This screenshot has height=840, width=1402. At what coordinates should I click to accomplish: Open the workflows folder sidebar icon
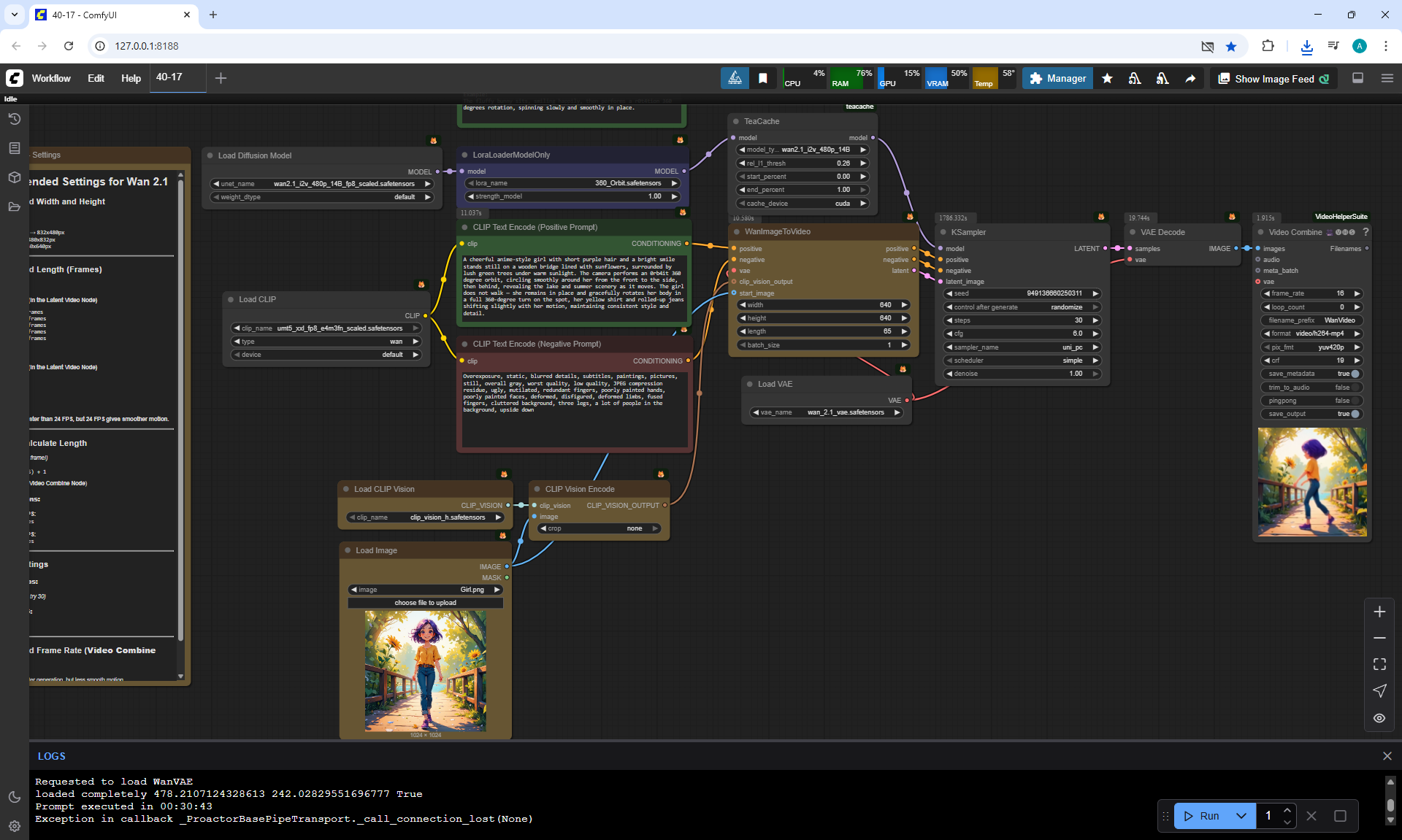coord(14,207)
